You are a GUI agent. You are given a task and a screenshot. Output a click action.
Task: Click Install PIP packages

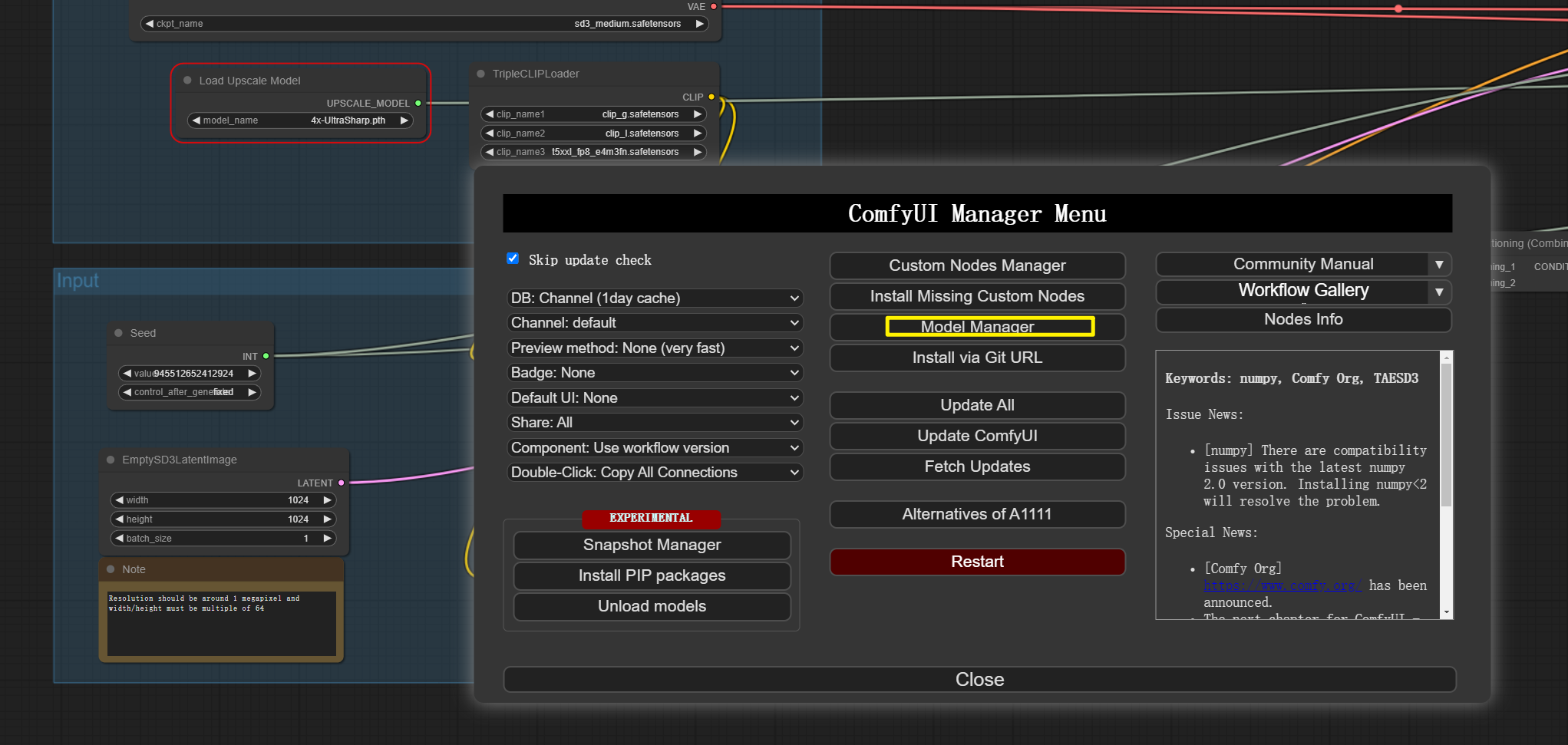652,575
